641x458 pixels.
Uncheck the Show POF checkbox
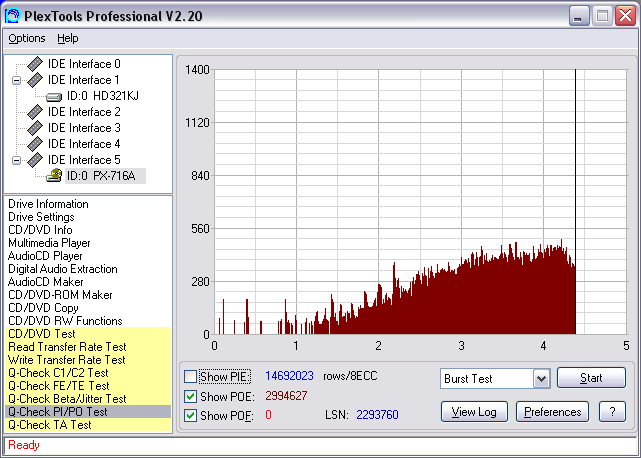pos(190,415)
